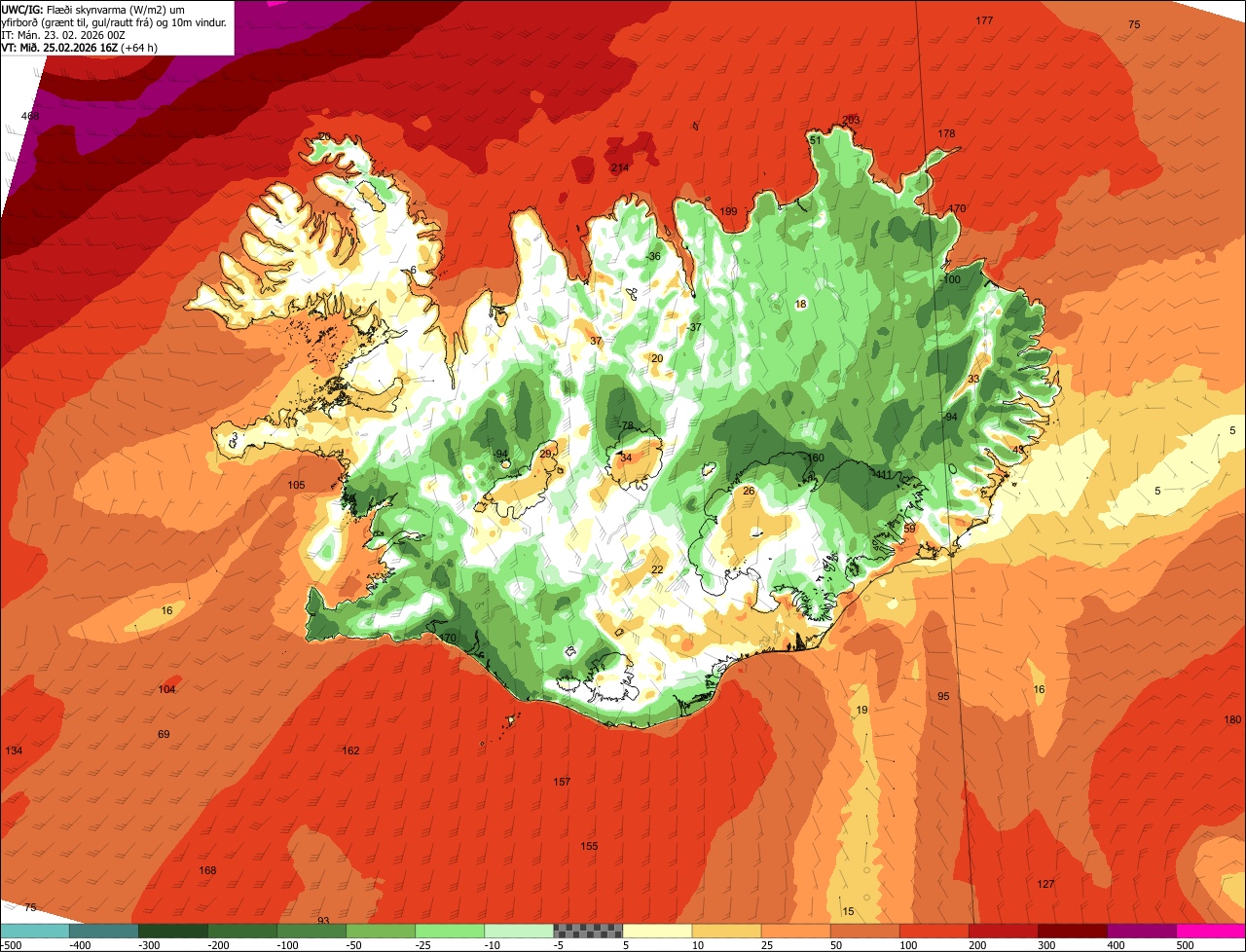Pick the red swatch between 100 and 200
Screen dimensions: 1246x952
pos(934,931)
